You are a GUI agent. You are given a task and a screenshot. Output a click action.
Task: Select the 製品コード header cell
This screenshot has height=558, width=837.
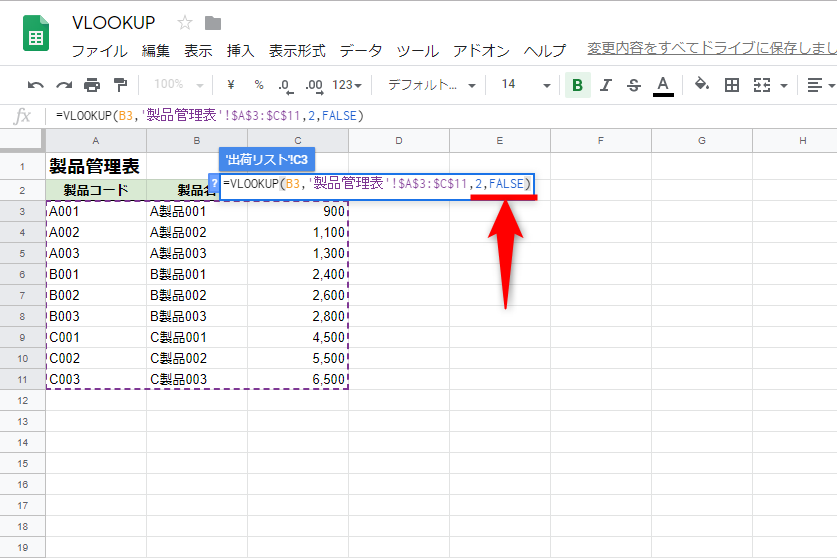click(96, 190)
